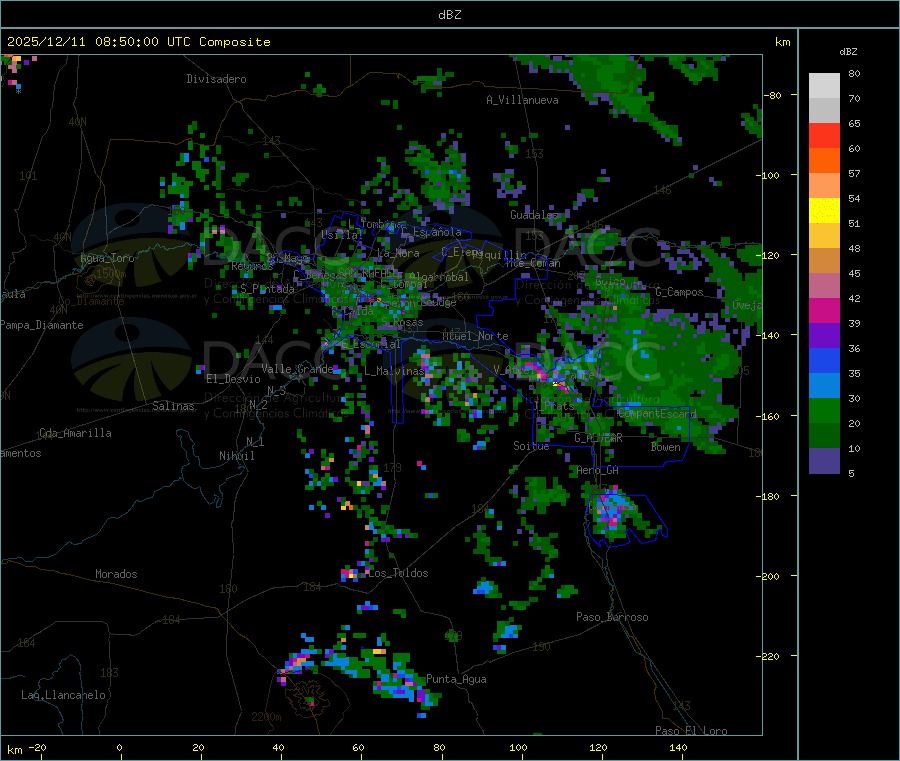Click the '-80' tick on the right axis
900x761 pixels.
773,95
